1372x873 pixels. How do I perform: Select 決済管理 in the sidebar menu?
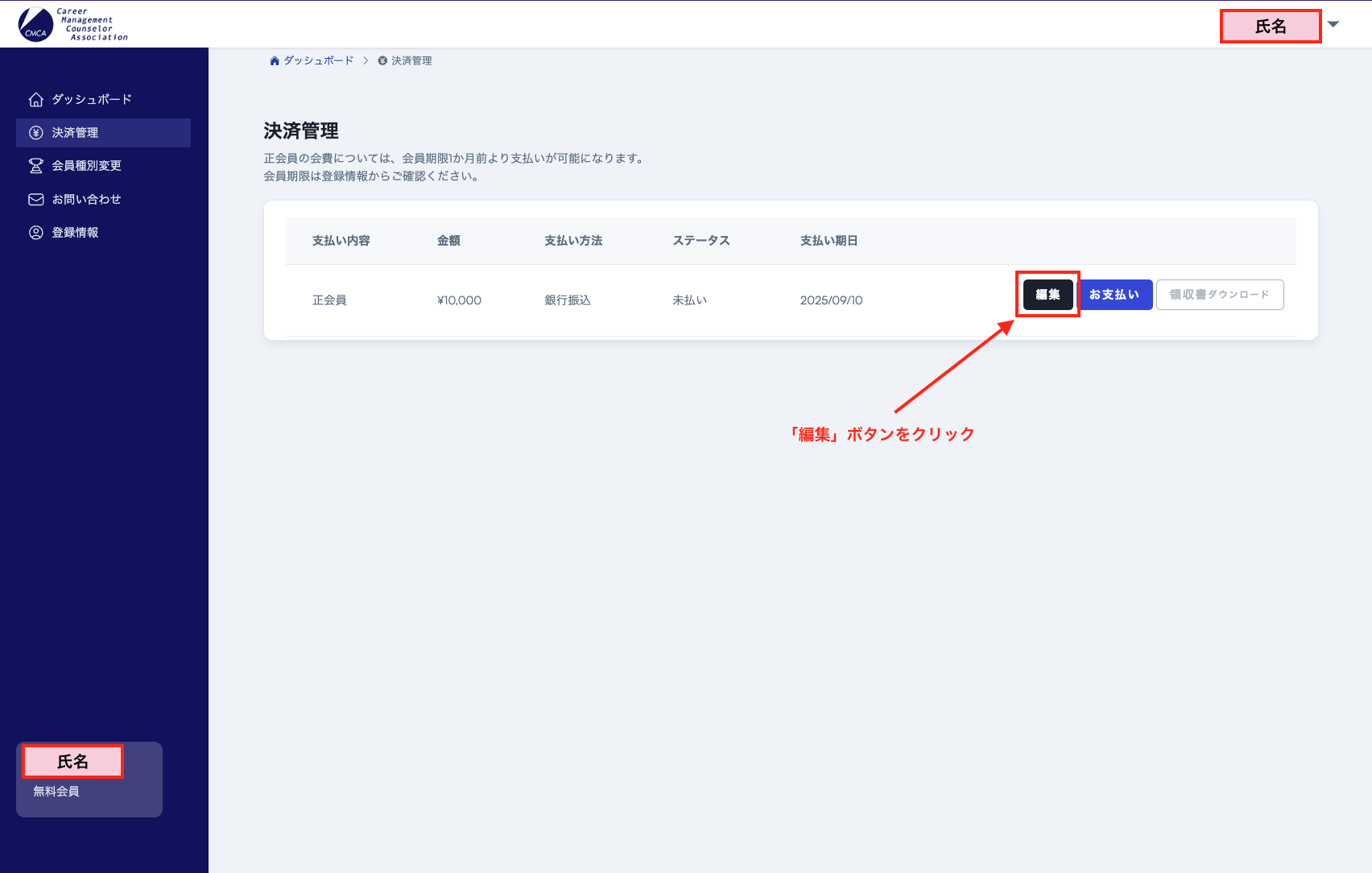(103, 133)
